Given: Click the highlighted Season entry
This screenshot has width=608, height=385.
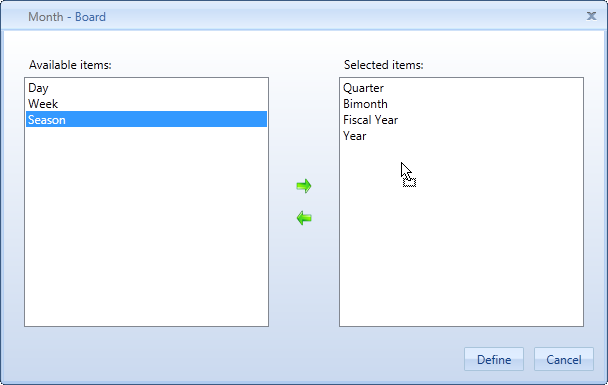Looking at the screenshot, I should [x=147, y=119].
